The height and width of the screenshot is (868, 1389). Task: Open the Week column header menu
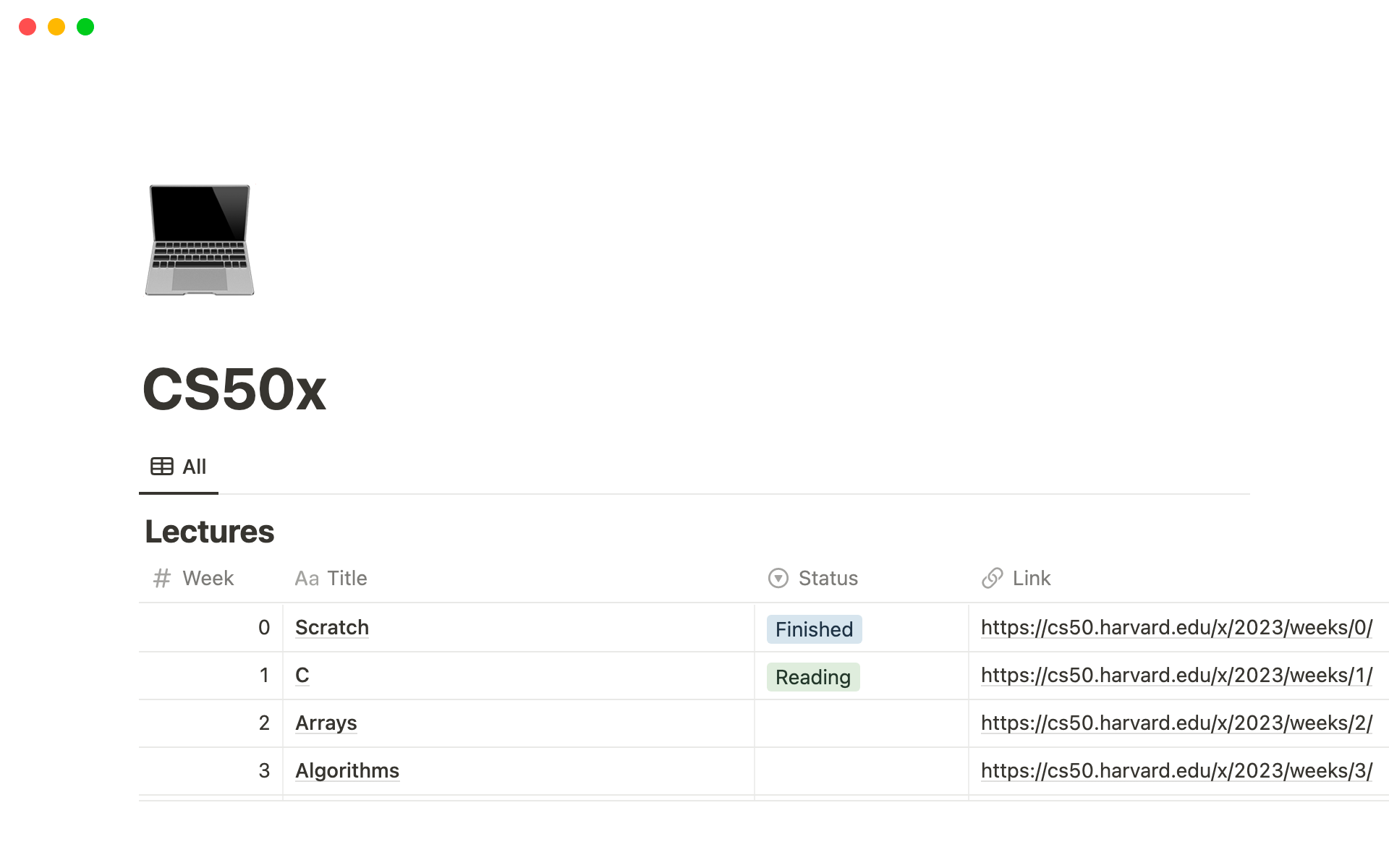click(208, 578)
